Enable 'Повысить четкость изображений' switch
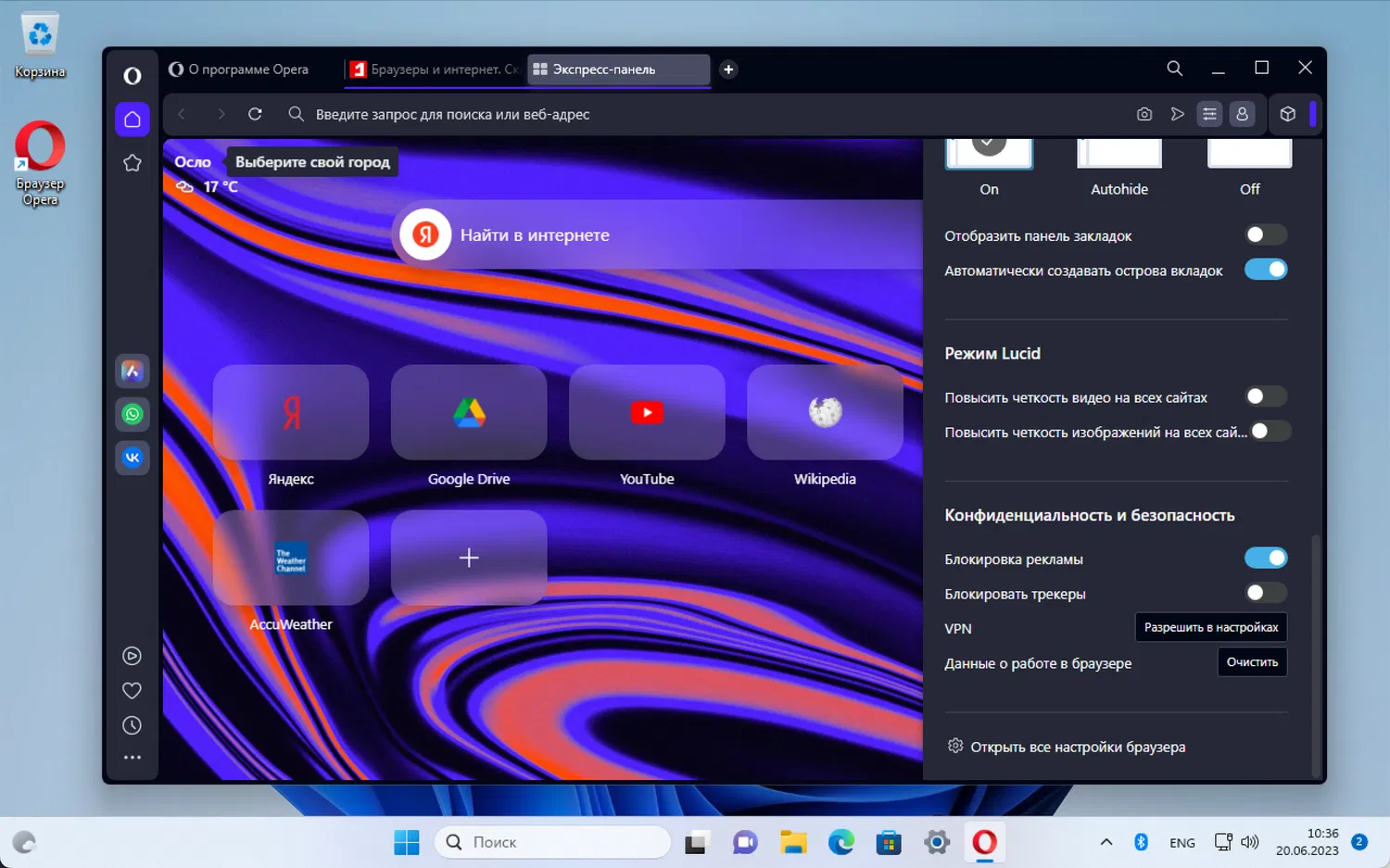The image size is (1390, 868). (1270, 431)
